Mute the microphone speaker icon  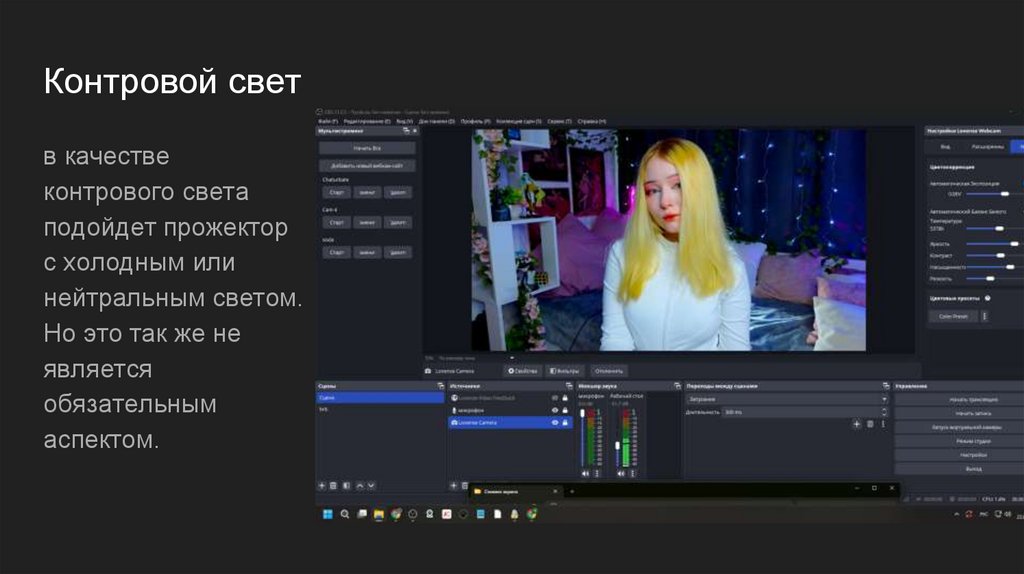pos(583,473)
